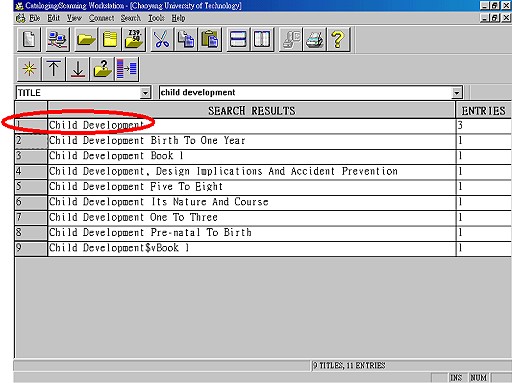Select 'Child Development One To Three'
Image resolution: width=512 pixels, height=383 pixels.
tap(252, 218)
